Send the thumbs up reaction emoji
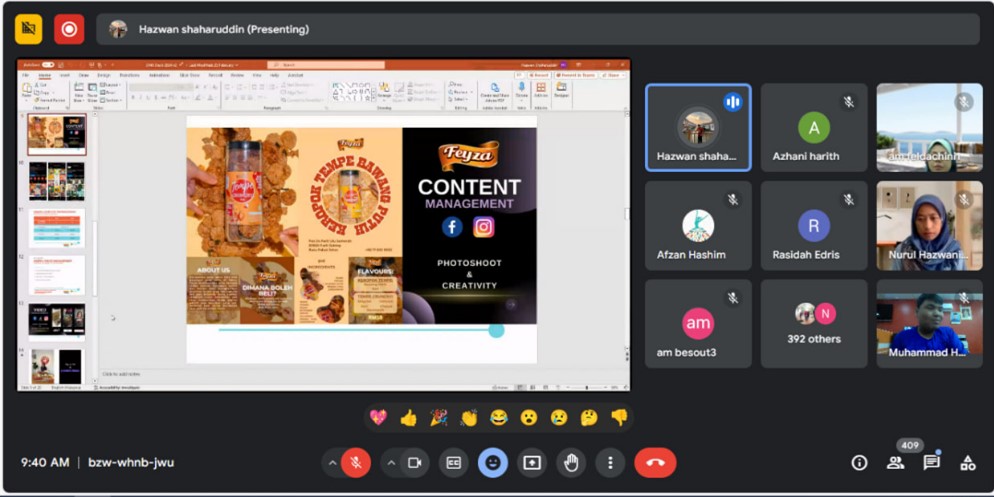Screen dimensions: 994x497 tap(408, 418)
